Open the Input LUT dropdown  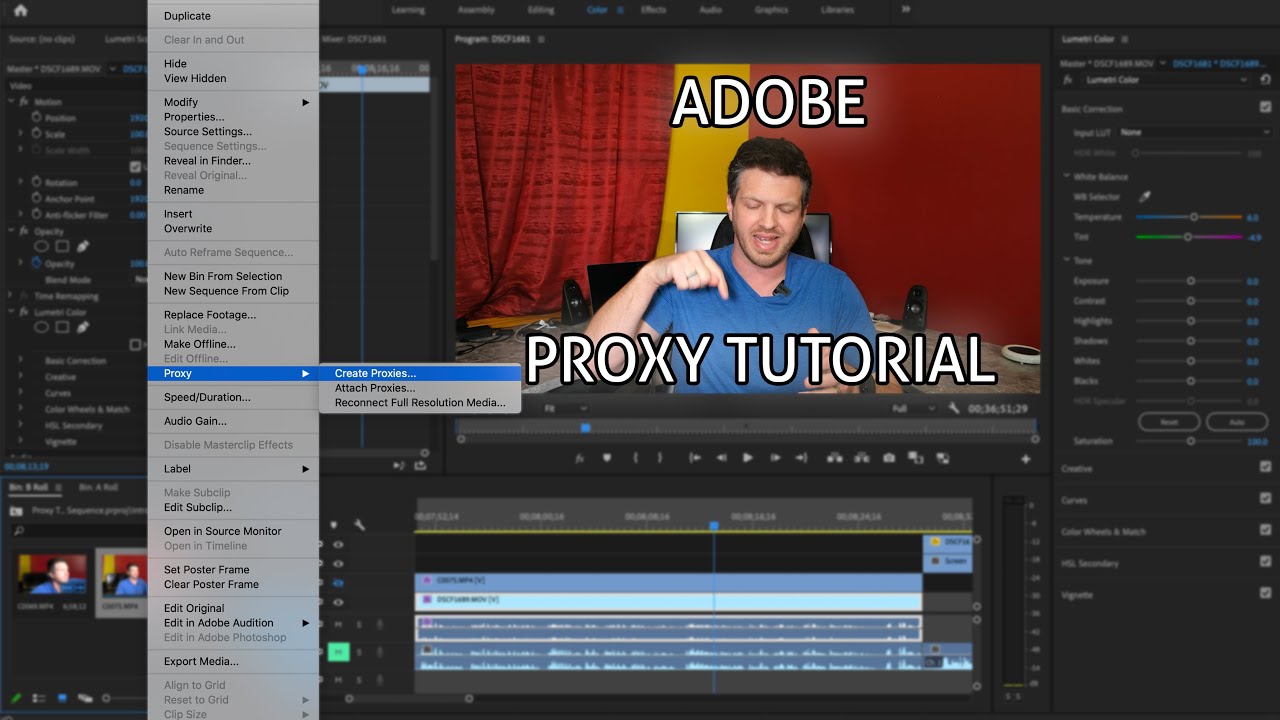click(x=1194, y=132)
